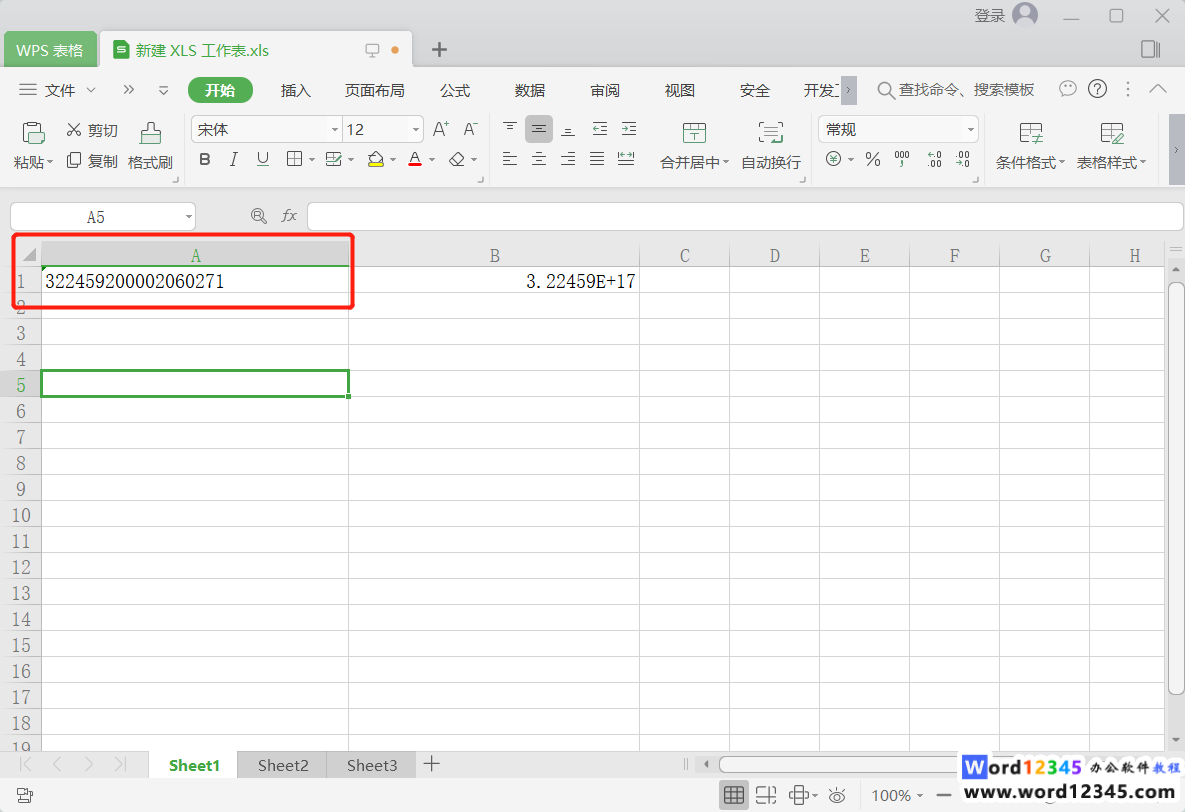Open Table Style (表格样式) menu

tap(1111, 145)
